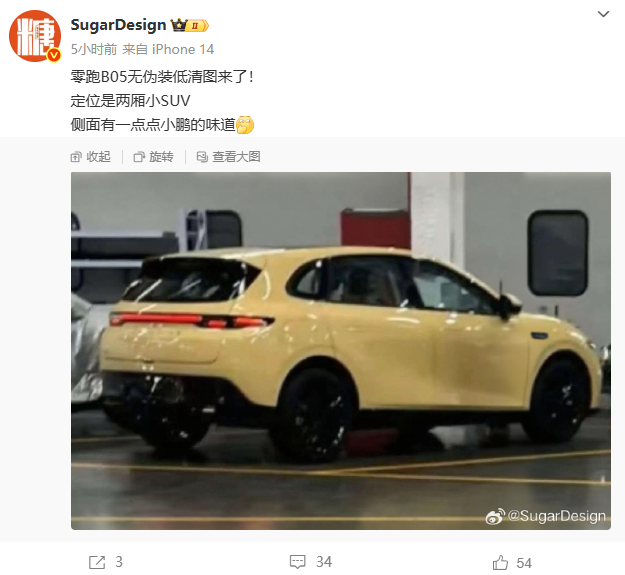Rotate the image using 旋转
The width and height of the screenshot is (625, 575).
153,157
